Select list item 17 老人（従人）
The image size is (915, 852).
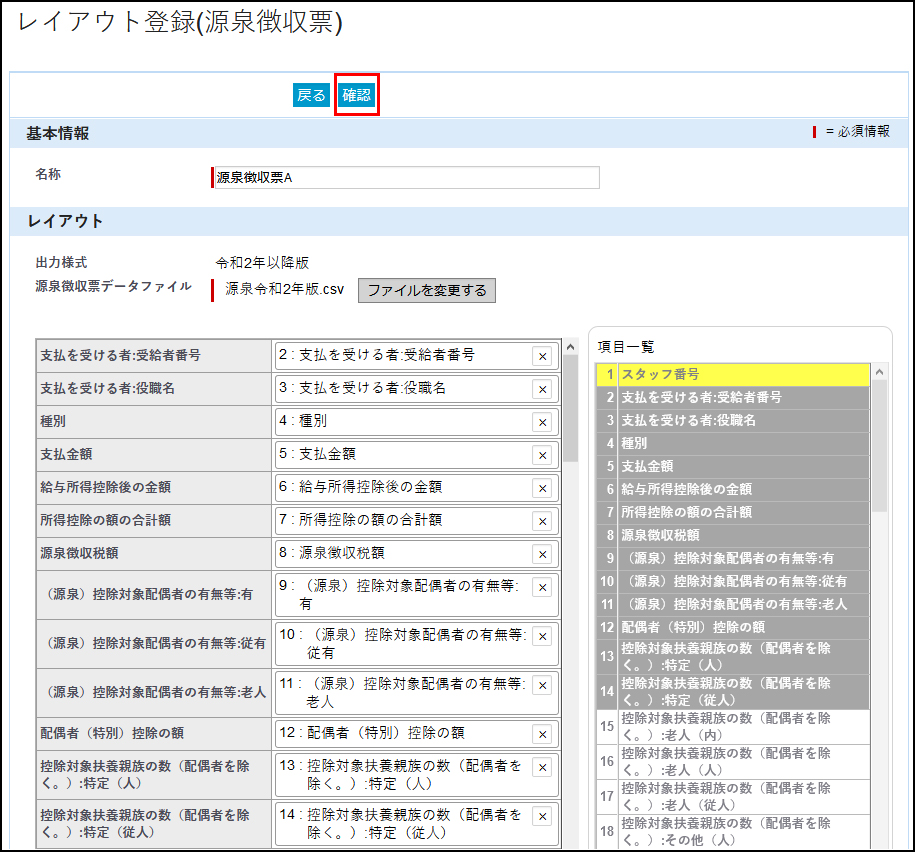coord(733,797)
